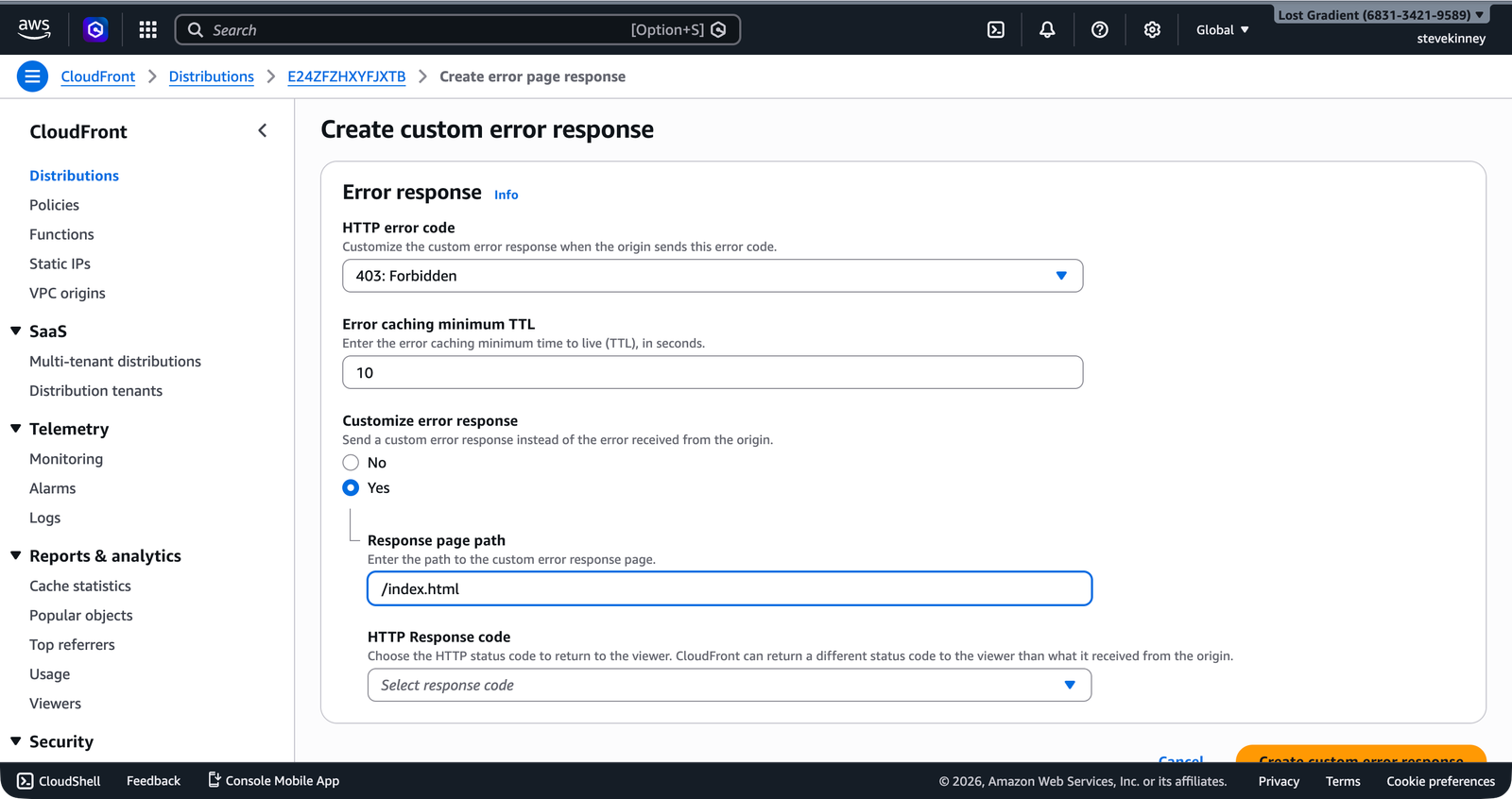Open Cookie preferences
Image resolution: width=1512 pixels, height=799 pixels.
pos(1441,781)
